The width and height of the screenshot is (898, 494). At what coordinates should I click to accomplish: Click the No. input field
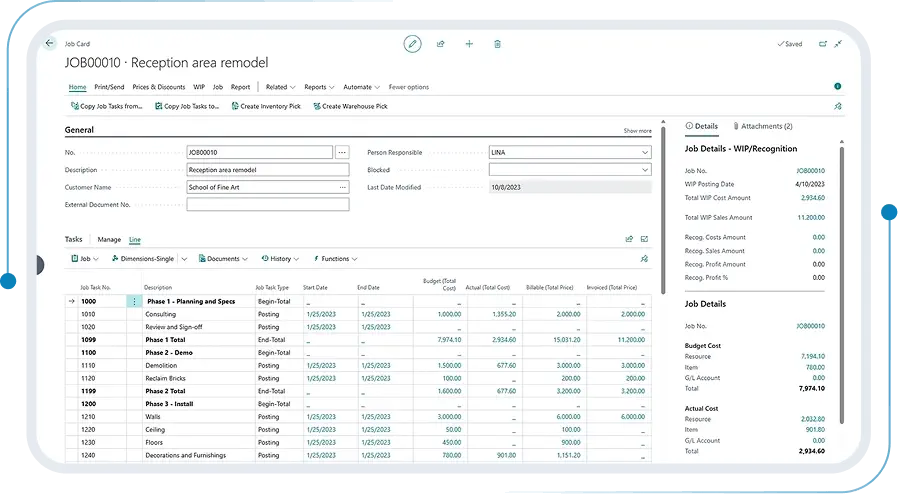click(x=259, y=152)
